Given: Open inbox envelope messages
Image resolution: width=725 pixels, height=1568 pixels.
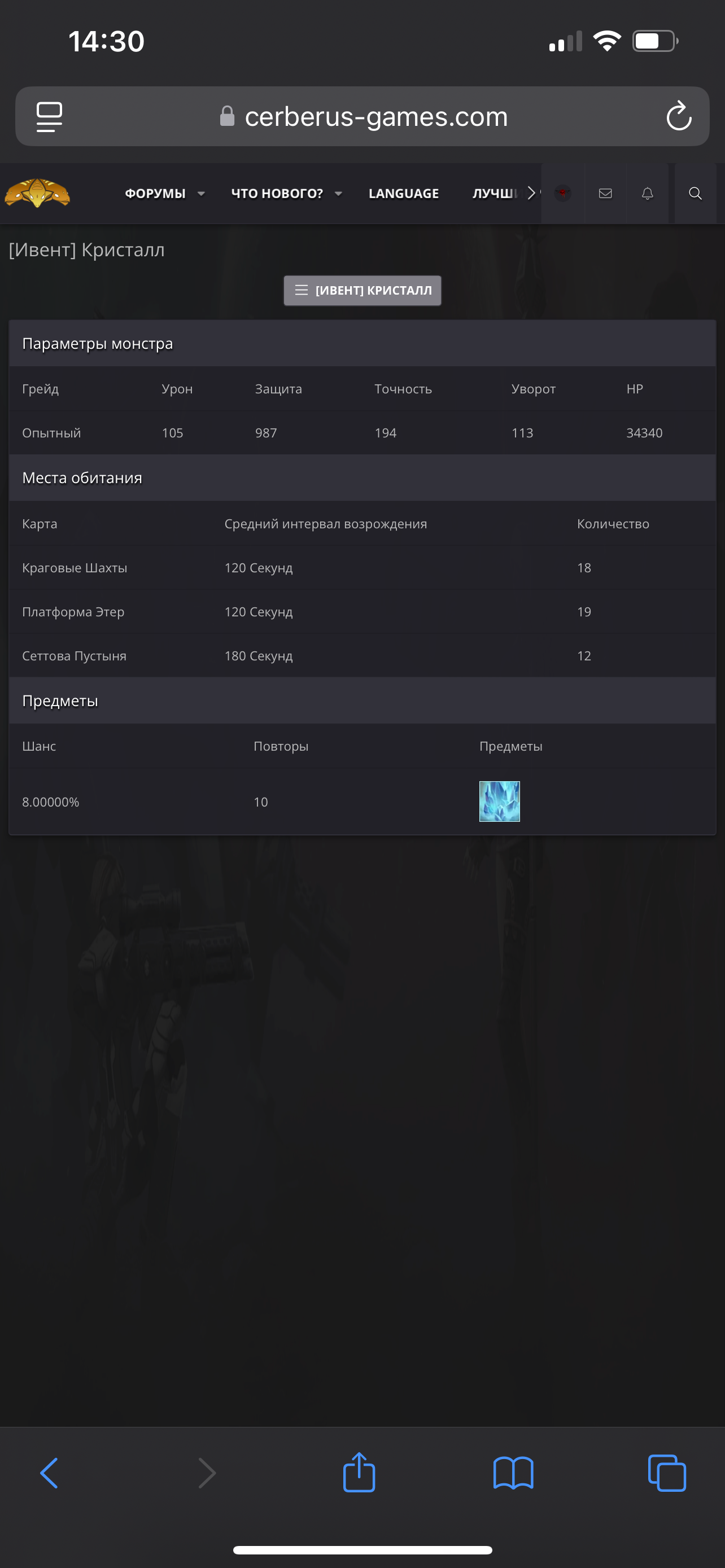Looking at the screenshot, I should 605,194.
